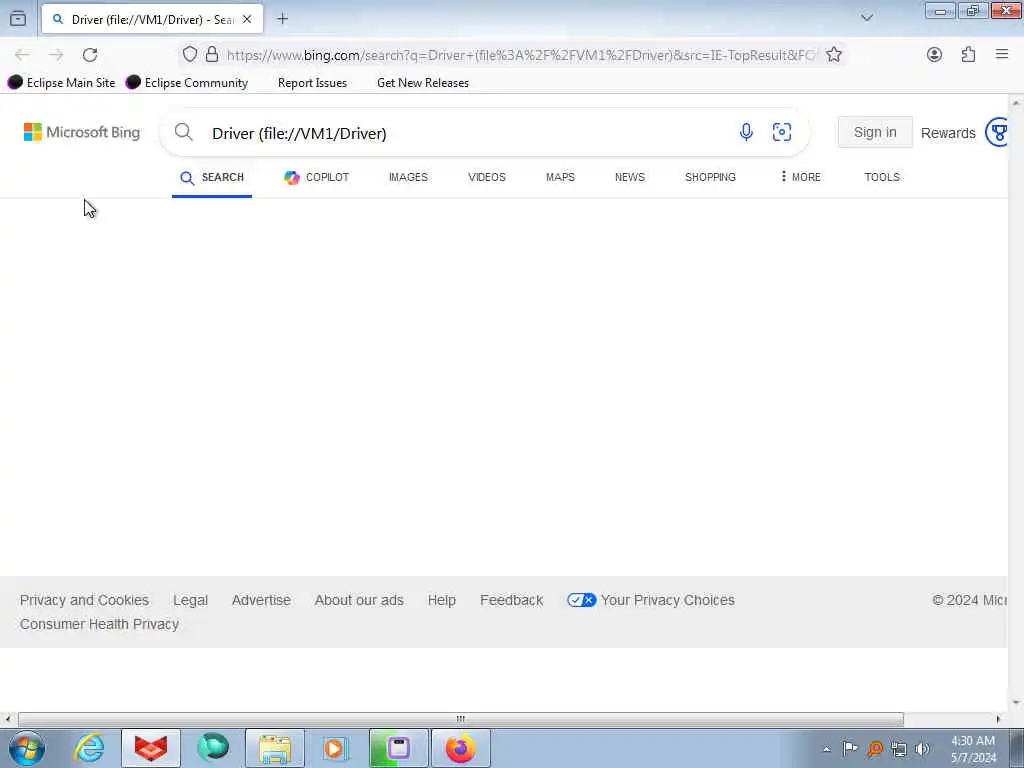Open the network tray icon
The image size is (1024, 768).
tap(899, 749)
